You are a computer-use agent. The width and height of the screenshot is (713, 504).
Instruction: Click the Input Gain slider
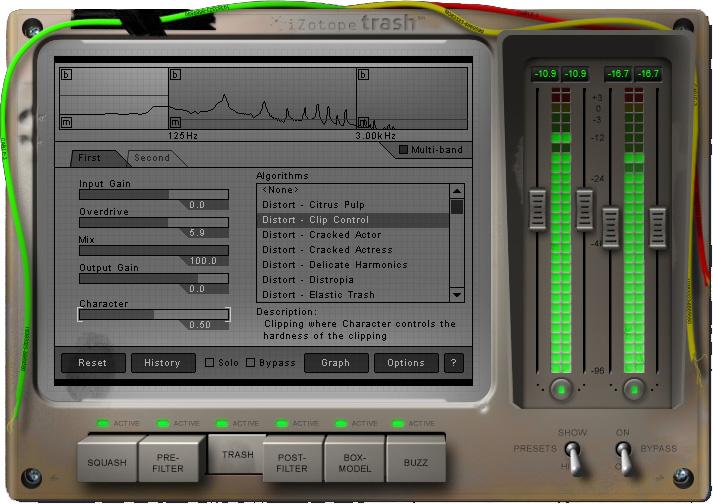[154, 195]
